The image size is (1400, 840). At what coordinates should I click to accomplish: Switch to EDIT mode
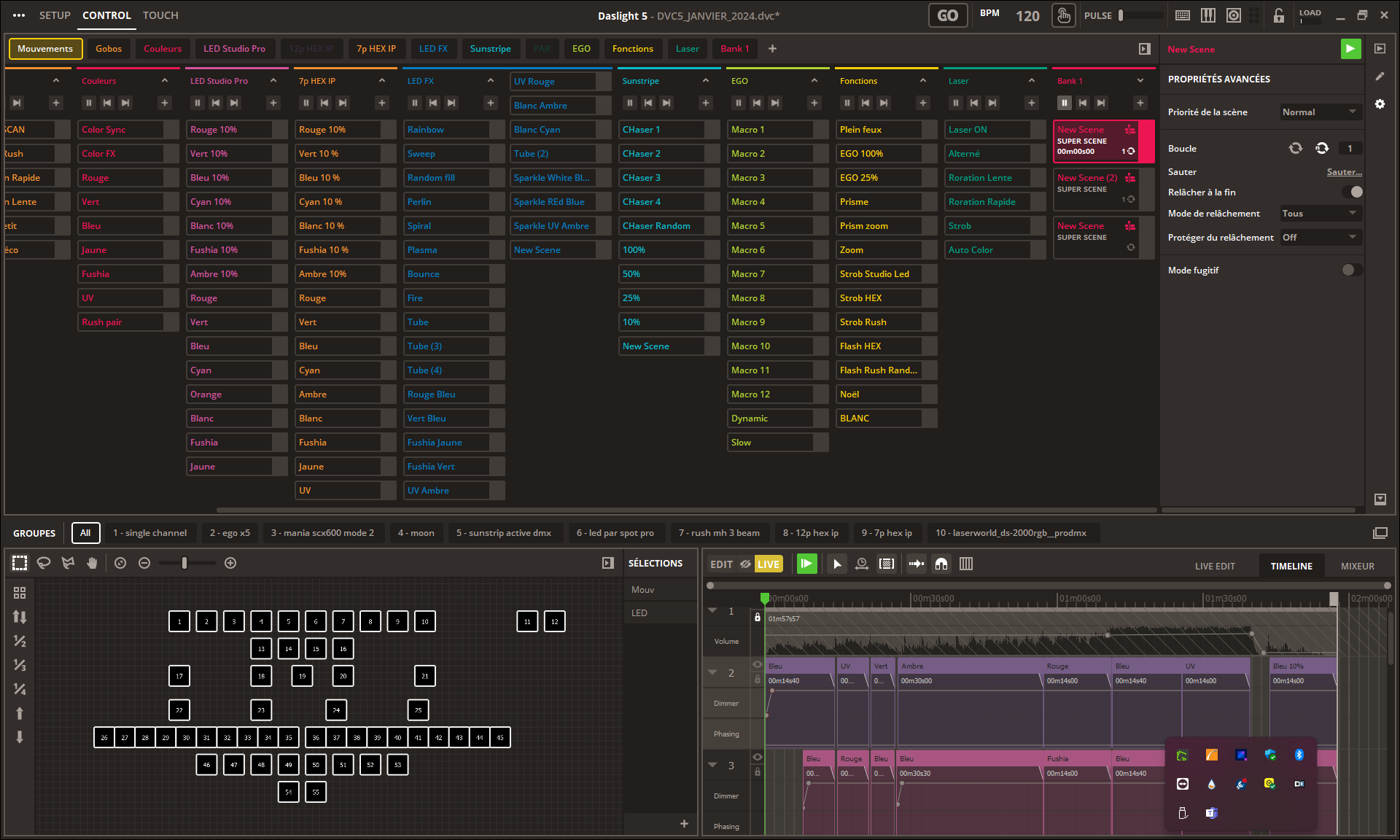tap(721, 564)
